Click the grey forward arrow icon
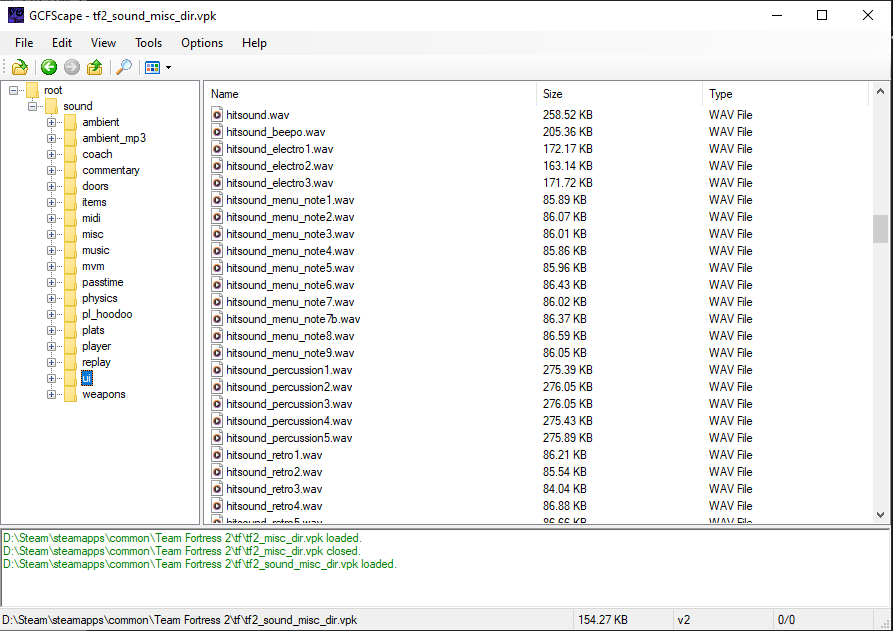 [x=72, y=67]
